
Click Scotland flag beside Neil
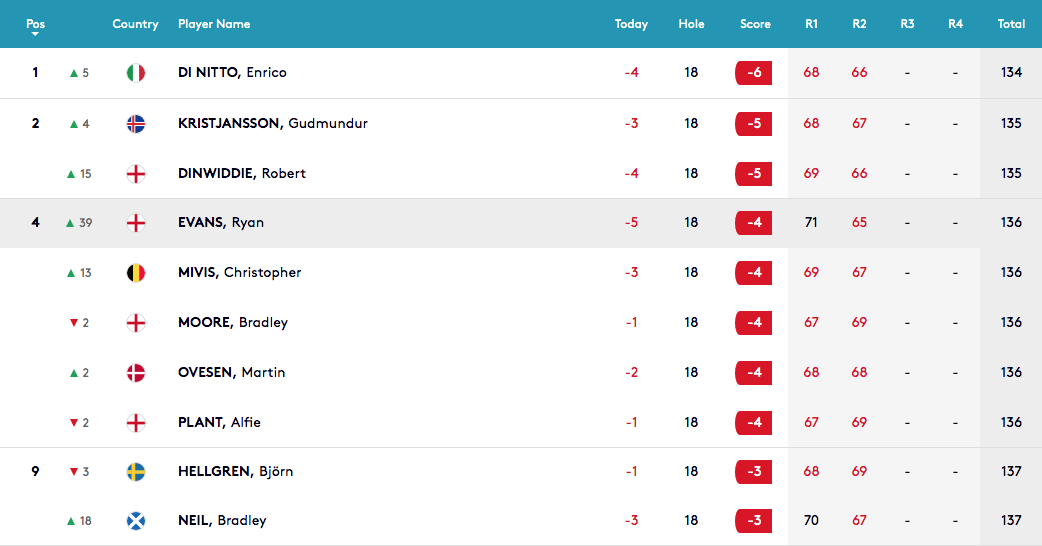coord(136,521)
